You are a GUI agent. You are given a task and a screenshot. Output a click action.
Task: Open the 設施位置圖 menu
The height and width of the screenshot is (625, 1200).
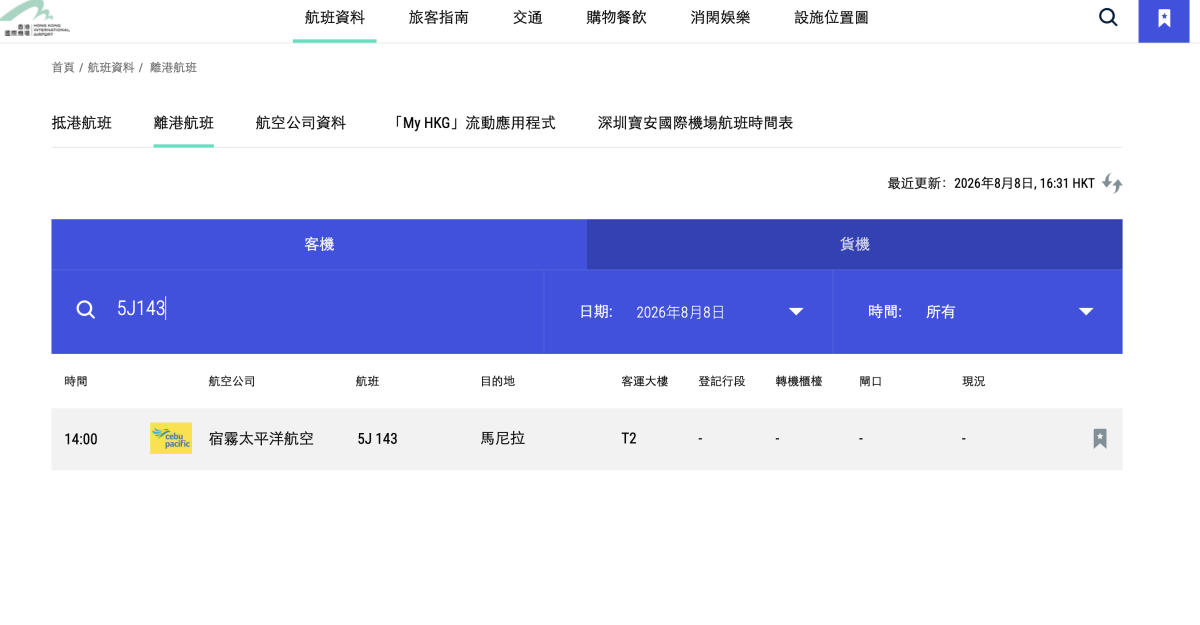click(x=832, y=17)
